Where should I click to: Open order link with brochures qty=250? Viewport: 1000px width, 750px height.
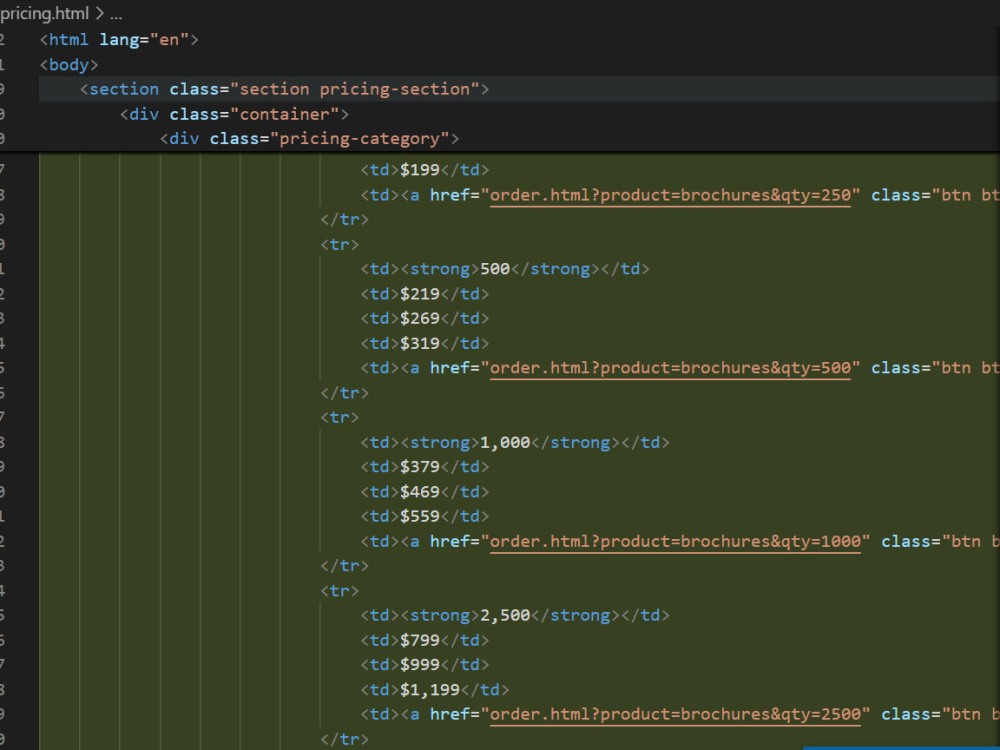pos(670,195)
